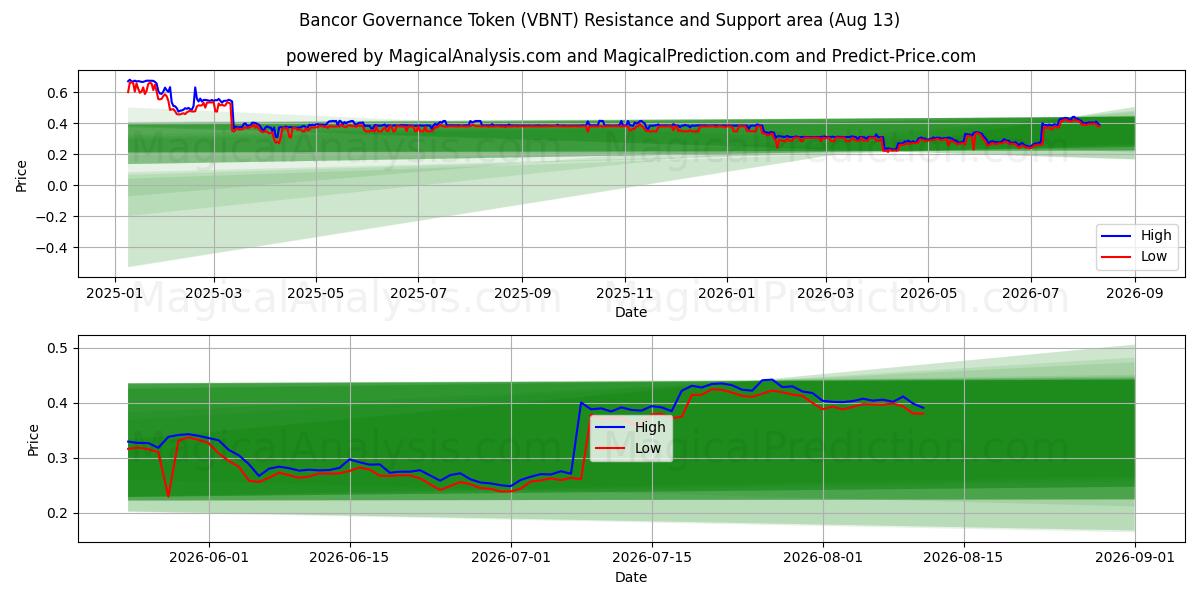Click the '2026-07' x-axis label
1200x600 pixels.
[x=1030, y=295]
